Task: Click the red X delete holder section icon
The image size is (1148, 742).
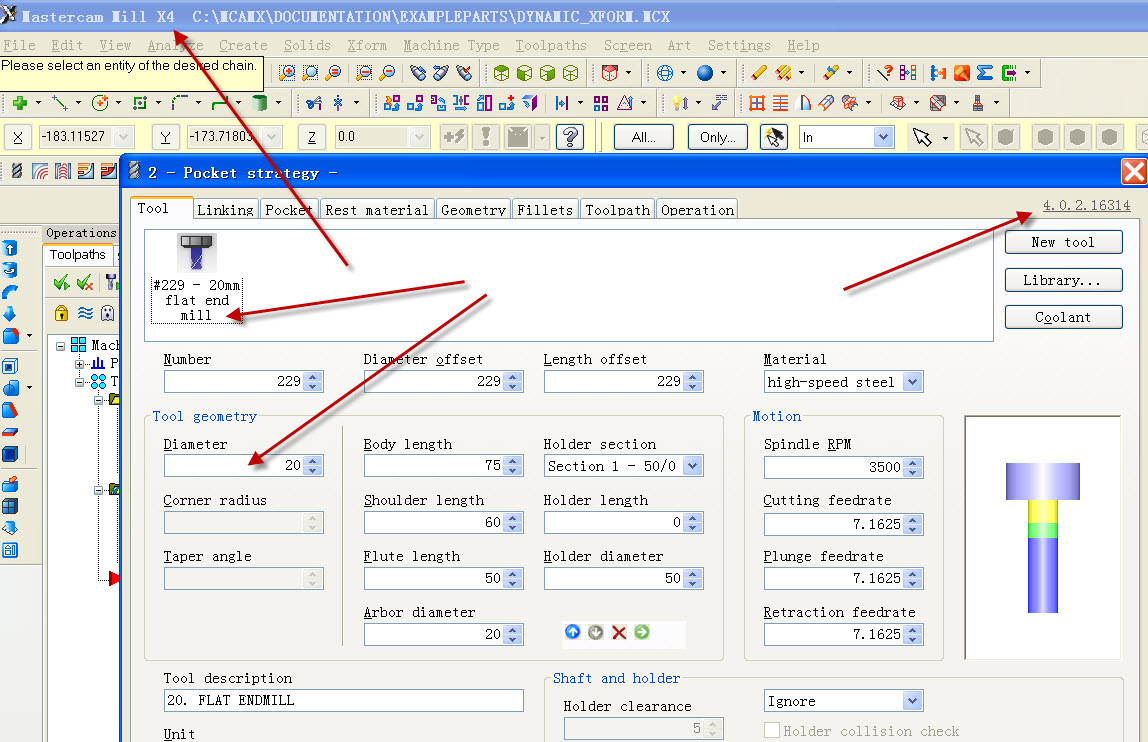Action: pyautogui.click(x=619, y=632)
